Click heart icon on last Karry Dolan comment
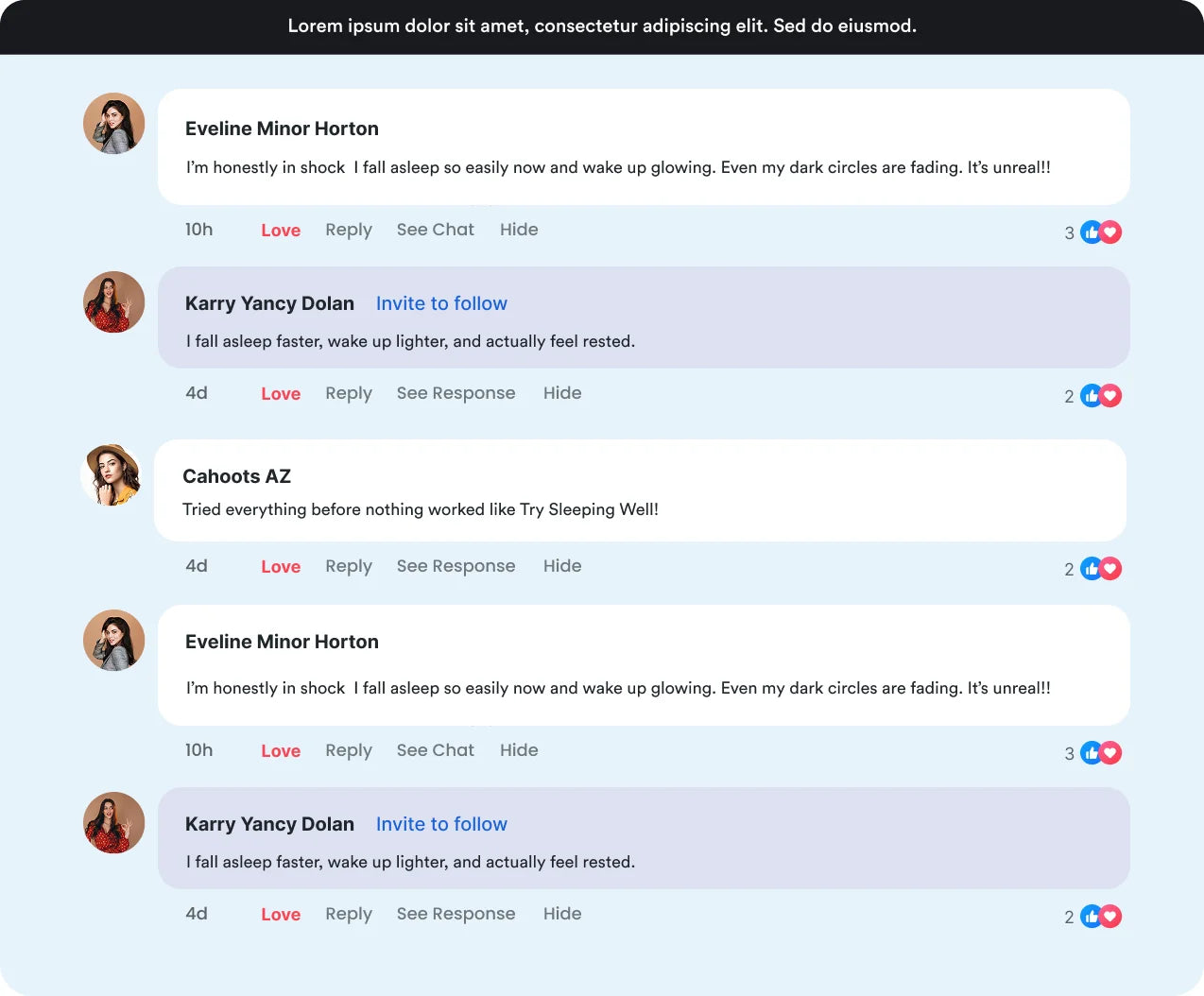 (1112, 916)
